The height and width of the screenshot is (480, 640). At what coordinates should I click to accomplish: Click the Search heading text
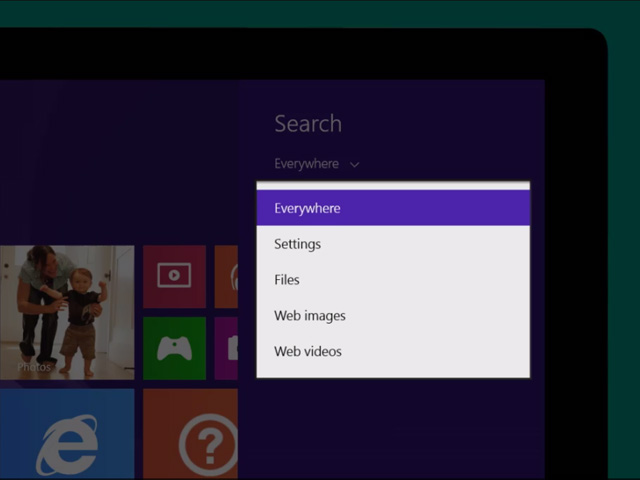308,123
